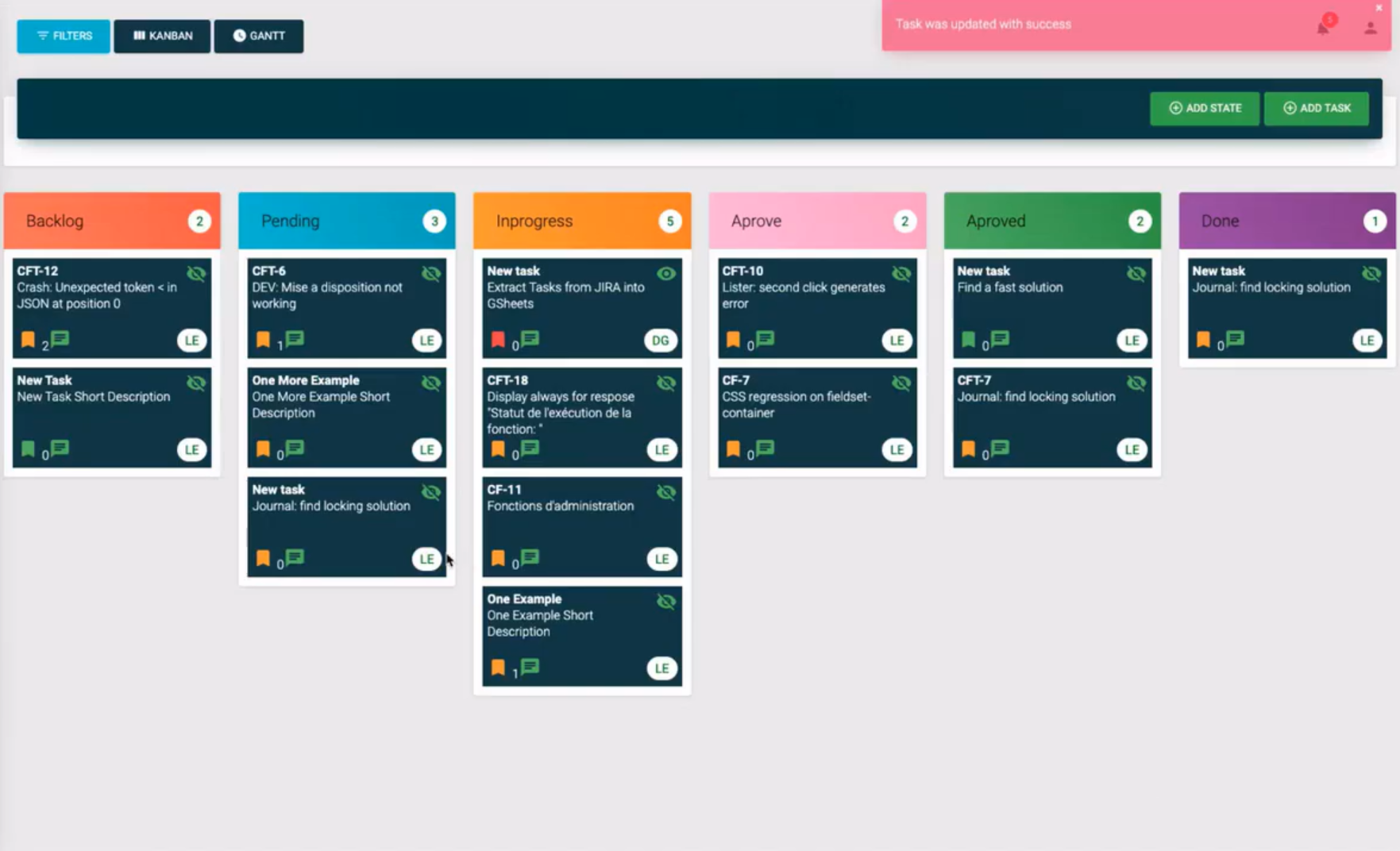Show the hidden CFT-6 card
Image resolution: width=1400 pixels, height=851 pixels.
pos(433,272)
